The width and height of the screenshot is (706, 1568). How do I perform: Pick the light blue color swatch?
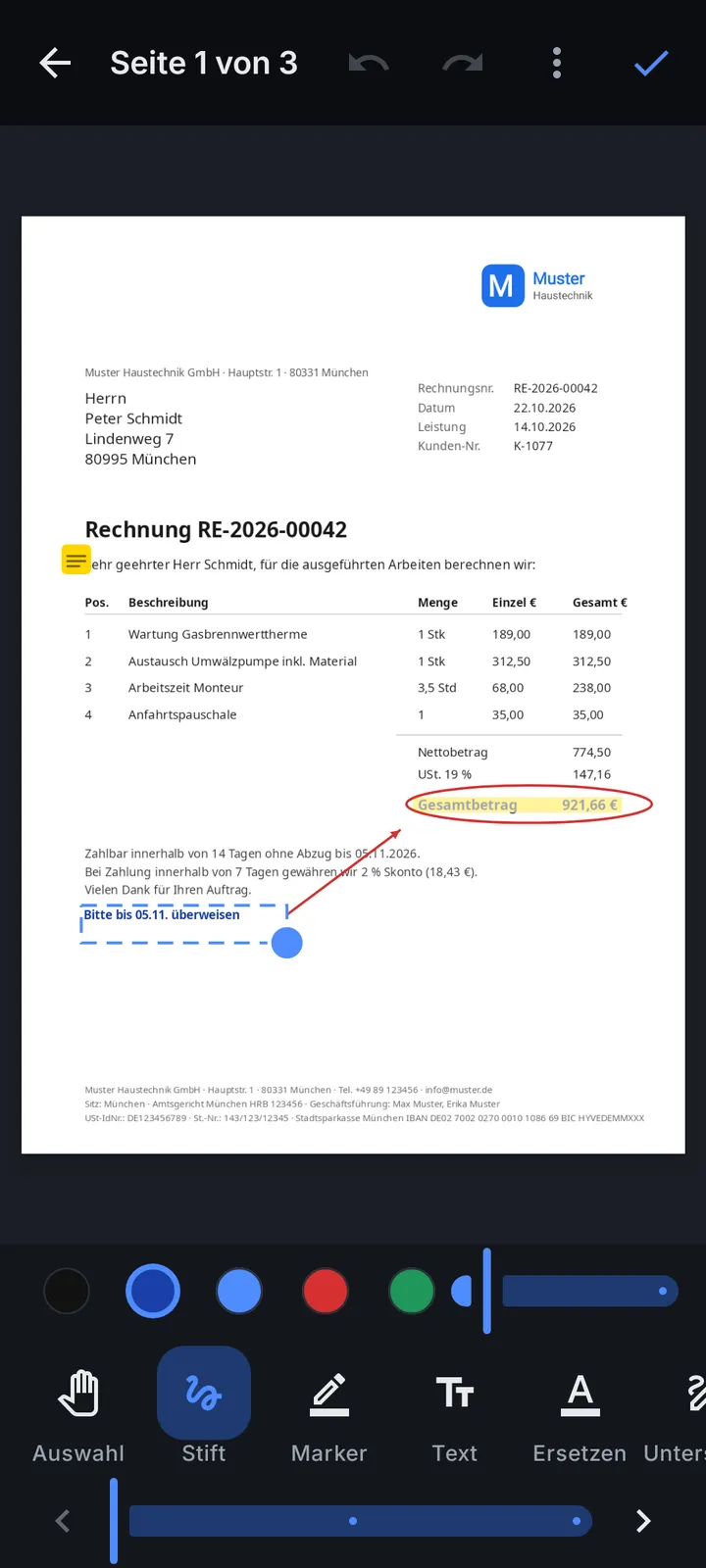coord(239,1291)
